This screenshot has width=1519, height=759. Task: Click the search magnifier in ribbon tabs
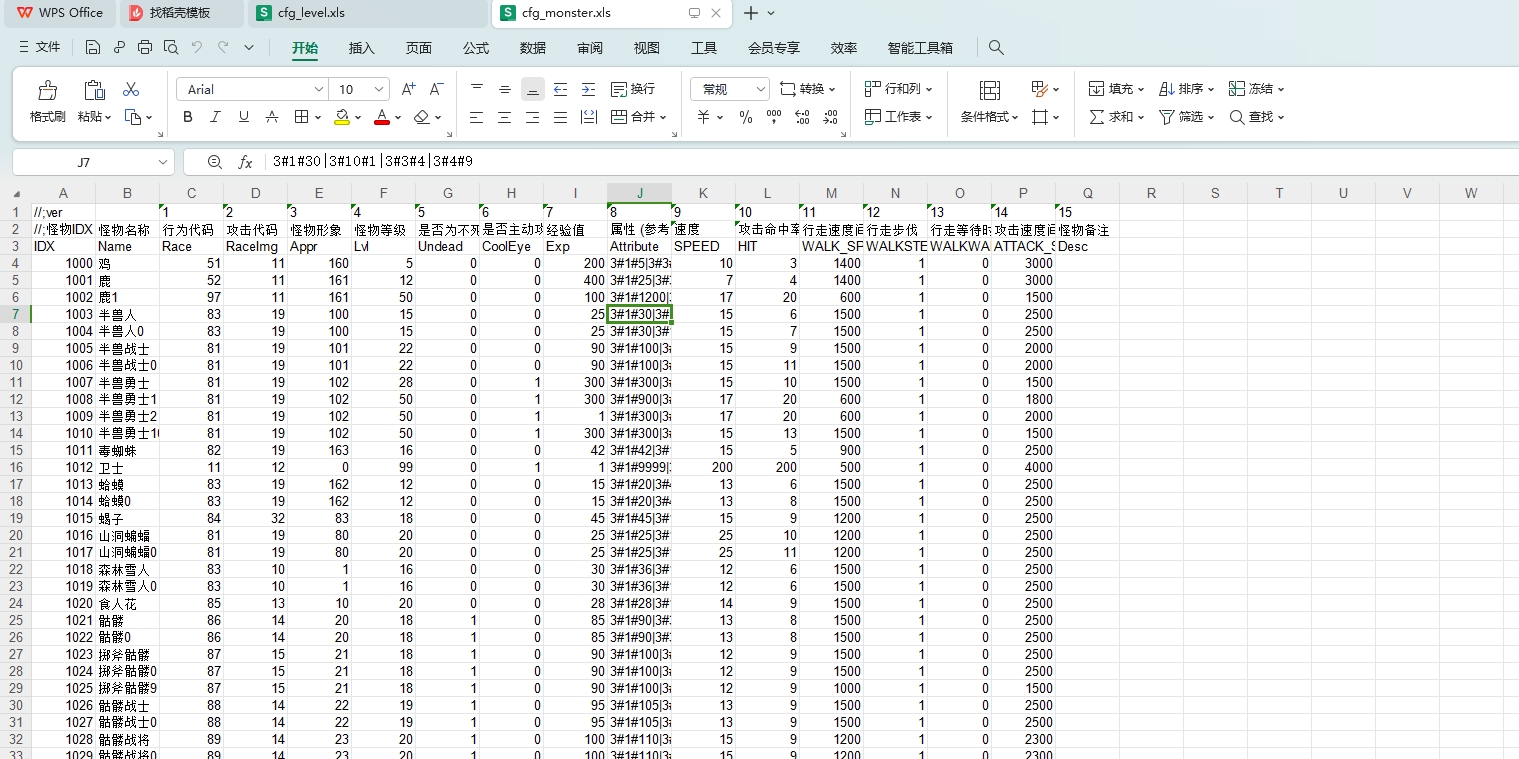[x=996, y=47]
